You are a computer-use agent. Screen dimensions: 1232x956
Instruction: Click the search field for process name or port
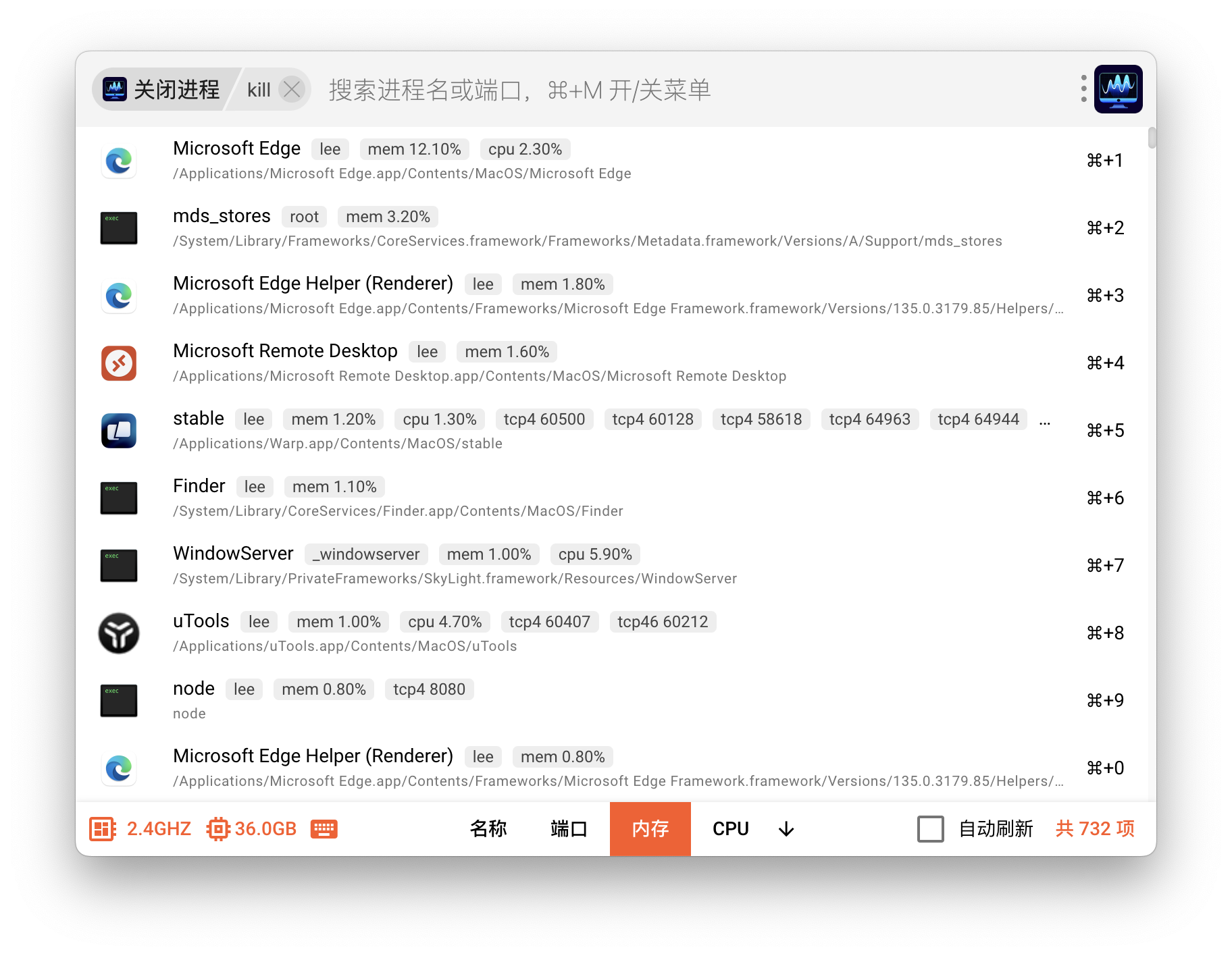696,89
